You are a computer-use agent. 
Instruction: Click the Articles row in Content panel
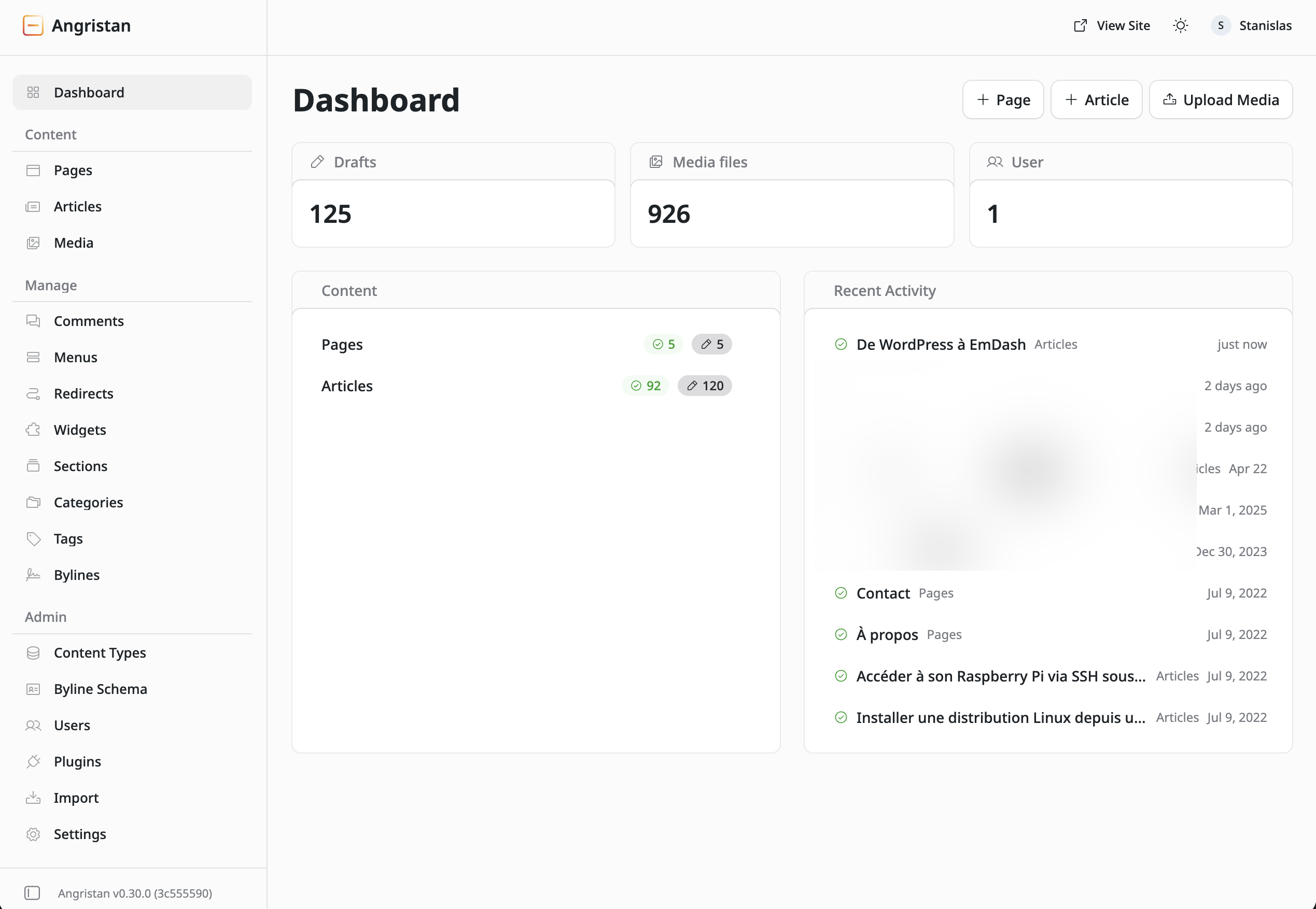click(536, 386)
